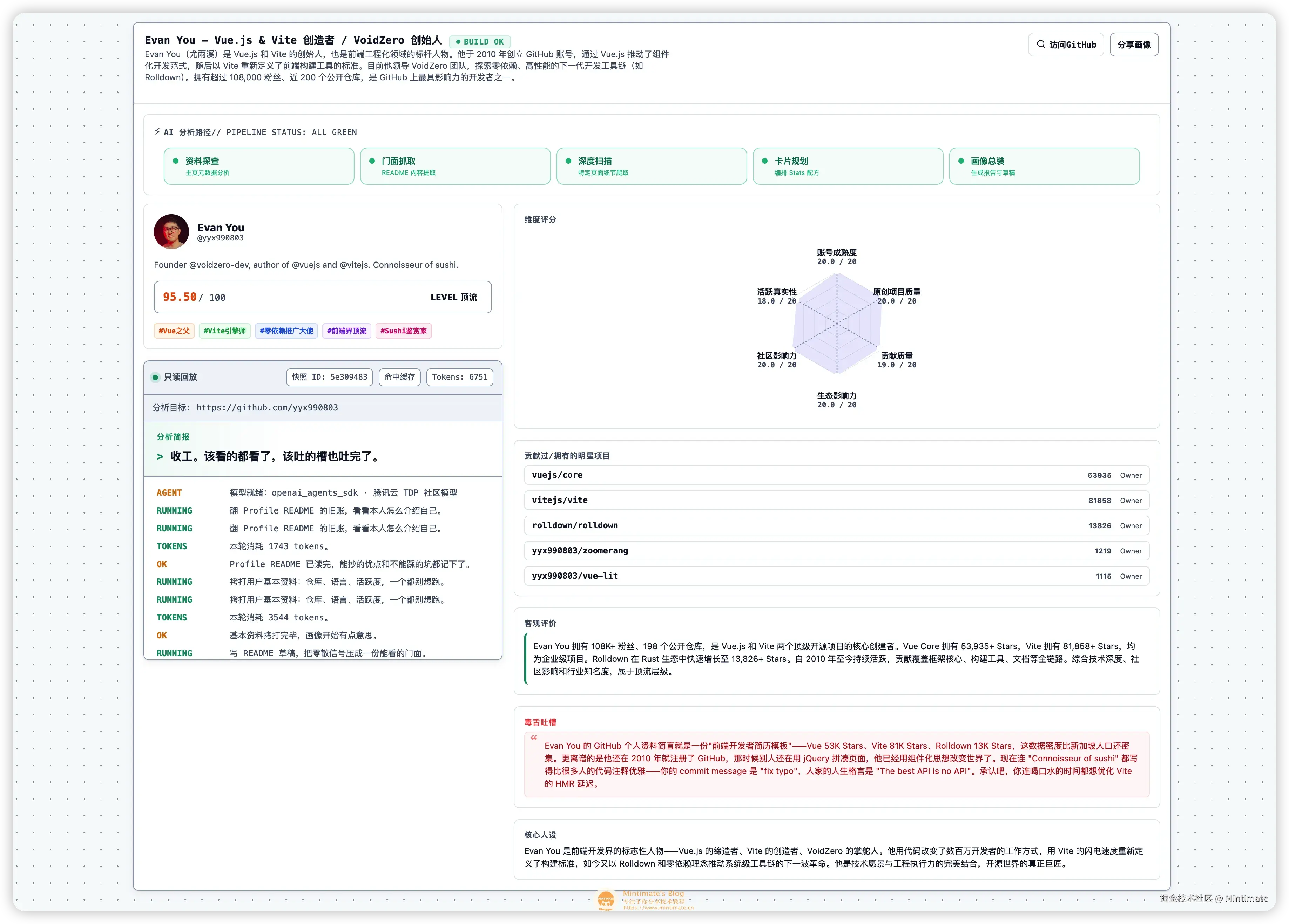
Task: Click the LEVEL 顶流 label
Action: click(453, 297)
